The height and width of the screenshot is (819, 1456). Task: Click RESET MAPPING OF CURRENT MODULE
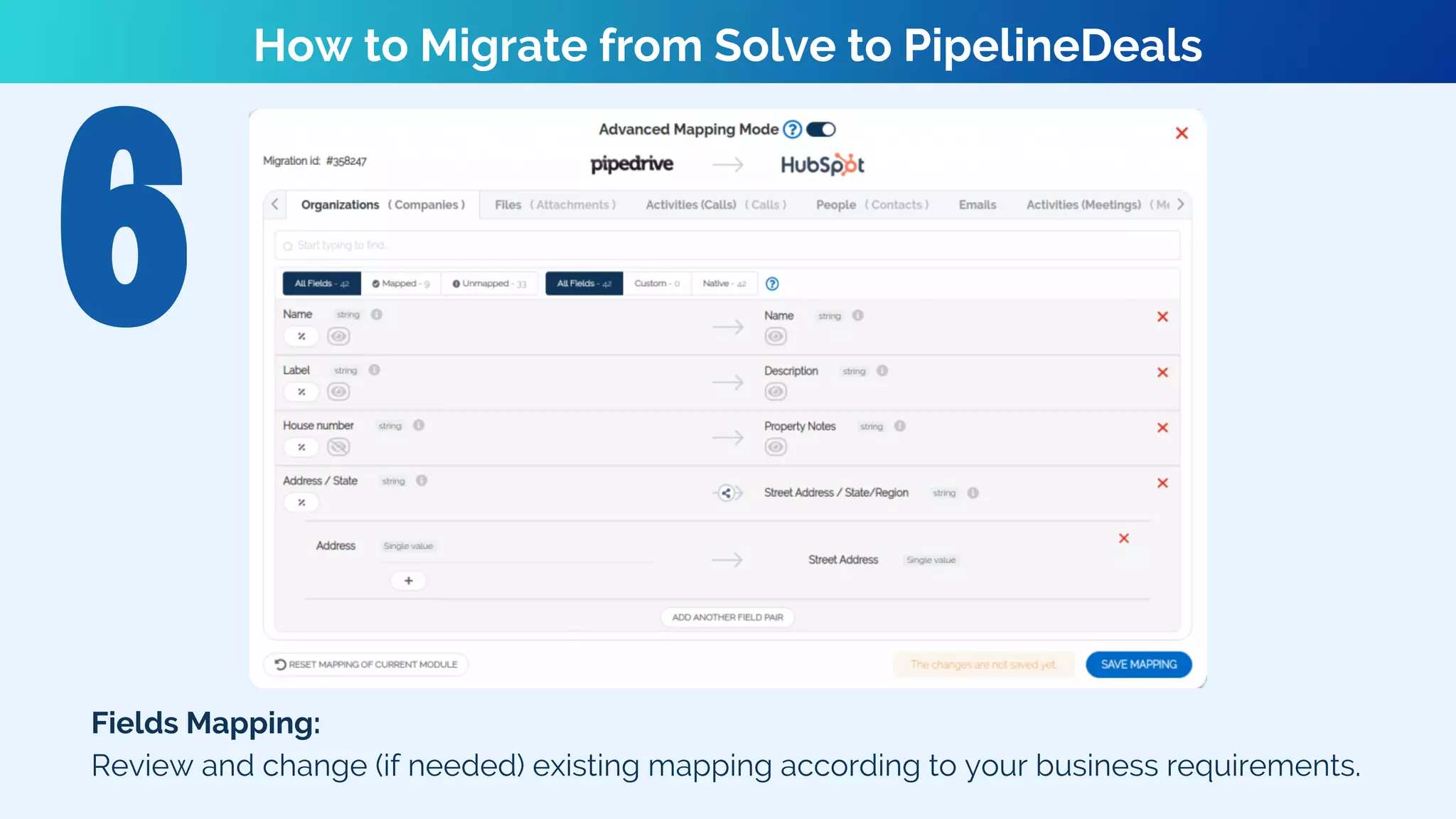pyautogui.click(x=366, y=664)
